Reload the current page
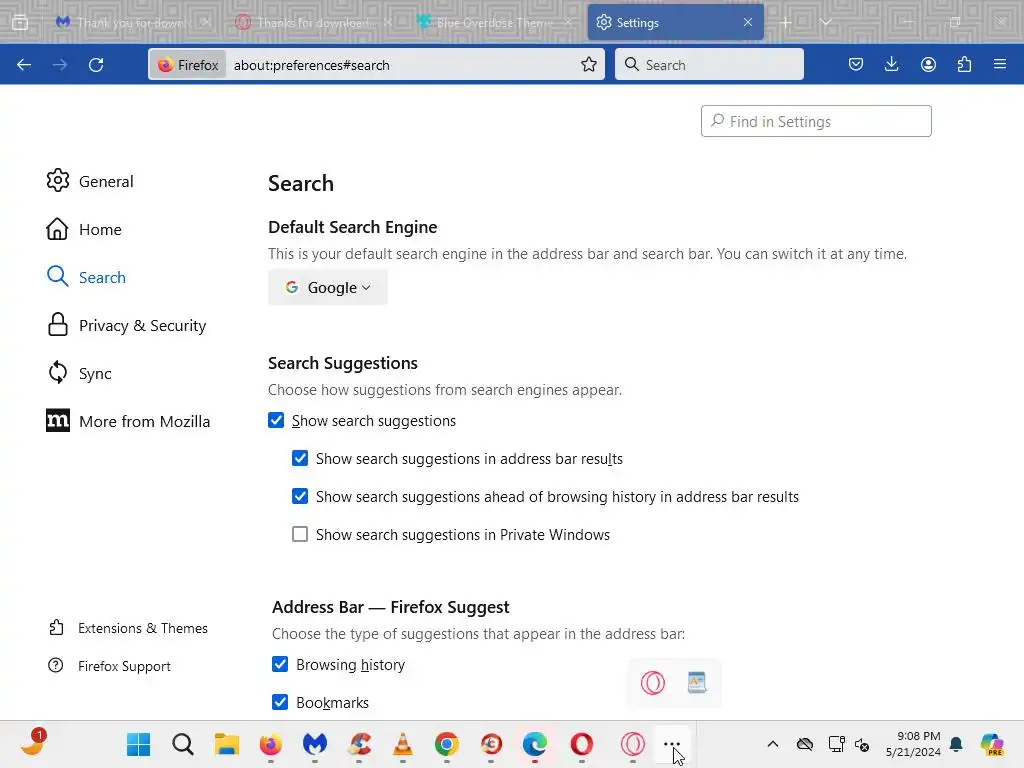The width and height of the screenshot is (1024, 768). point(96,65)
